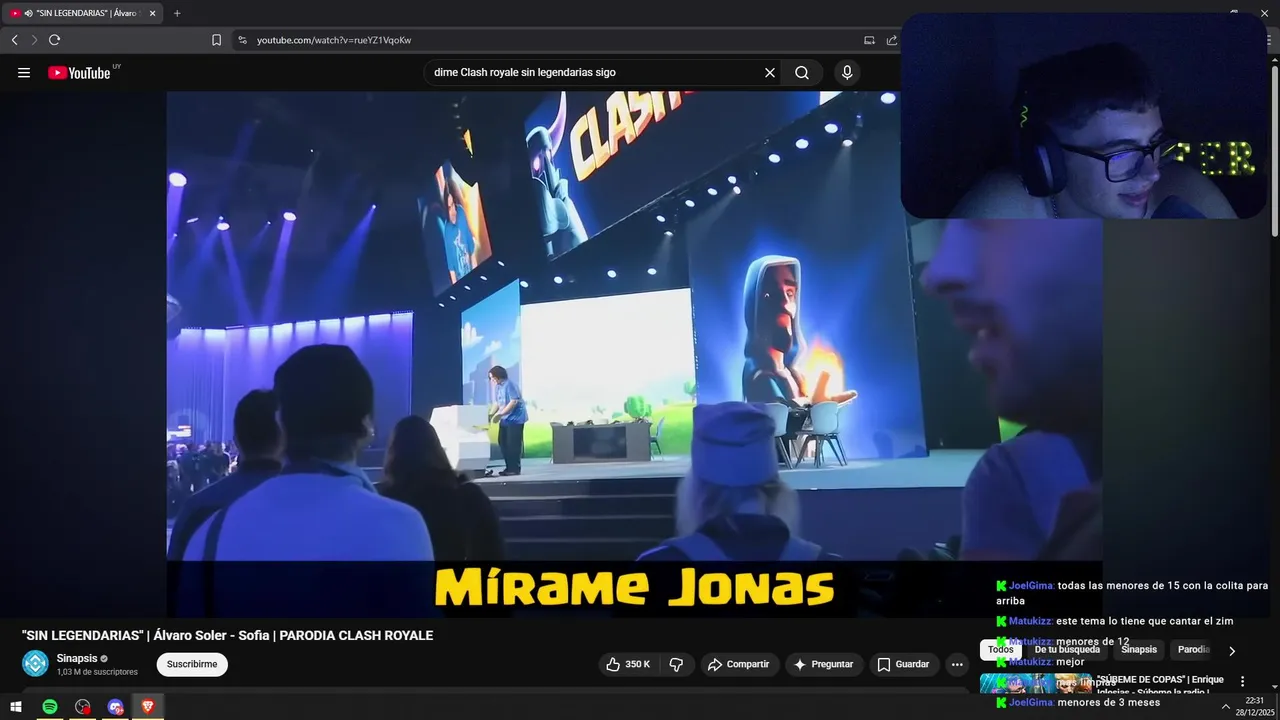This screenshot has width=1280, height=720.
Task: Open the Preguntar AI button
Action: (823, 664)
